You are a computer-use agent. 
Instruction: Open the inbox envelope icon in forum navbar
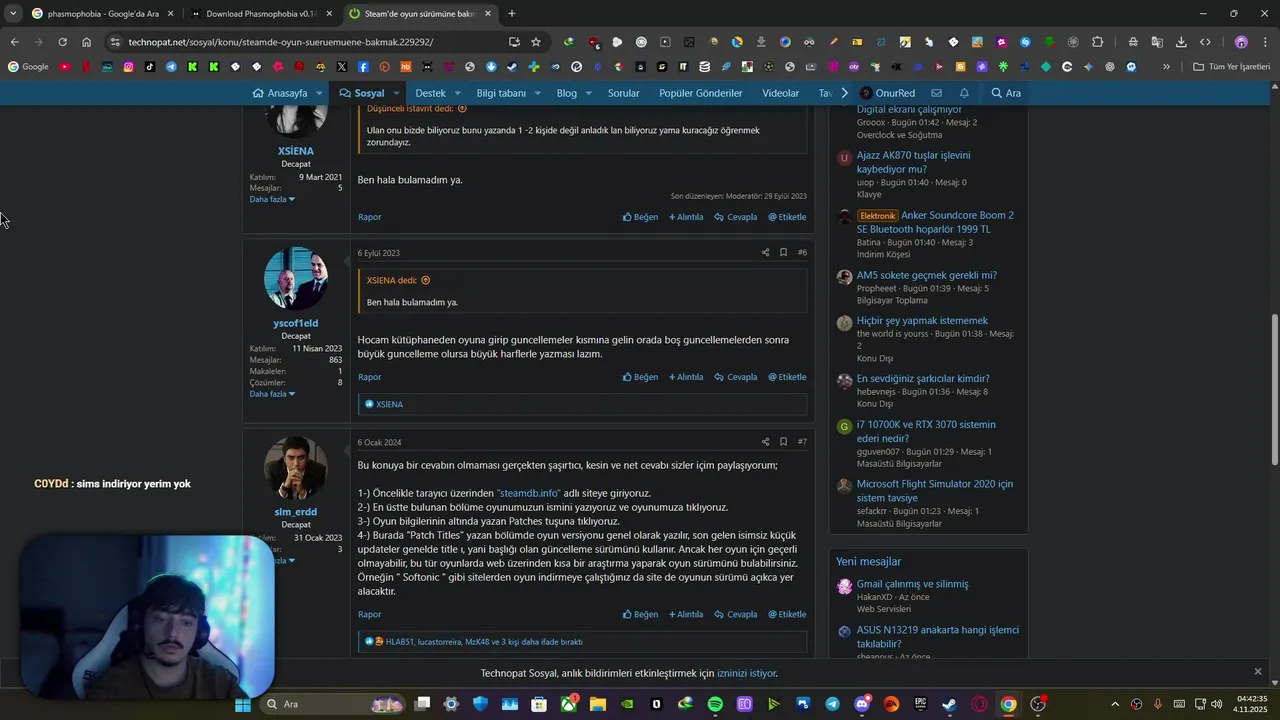[936, 93]
